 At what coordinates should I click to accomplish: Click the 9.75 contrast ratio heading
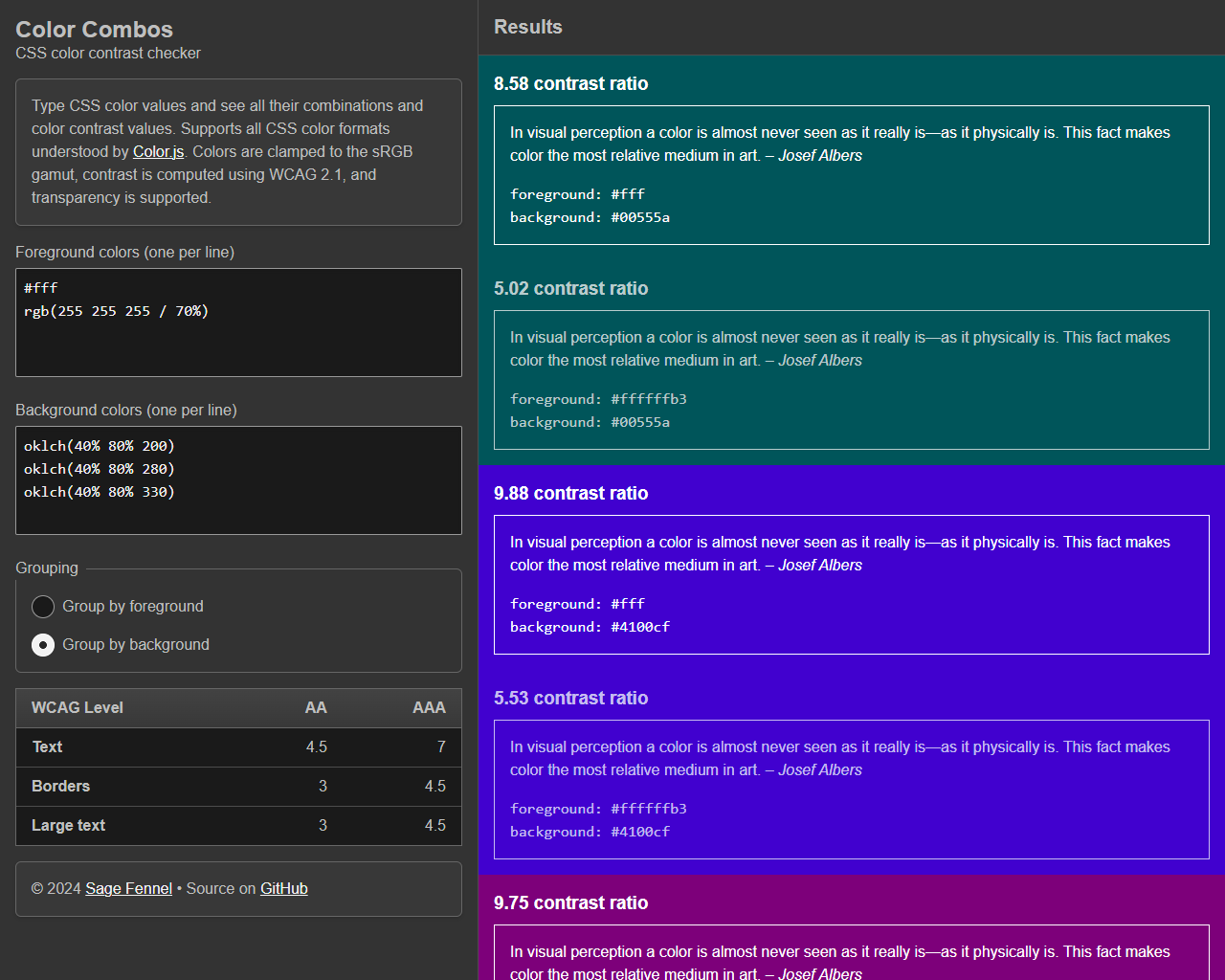571,902
